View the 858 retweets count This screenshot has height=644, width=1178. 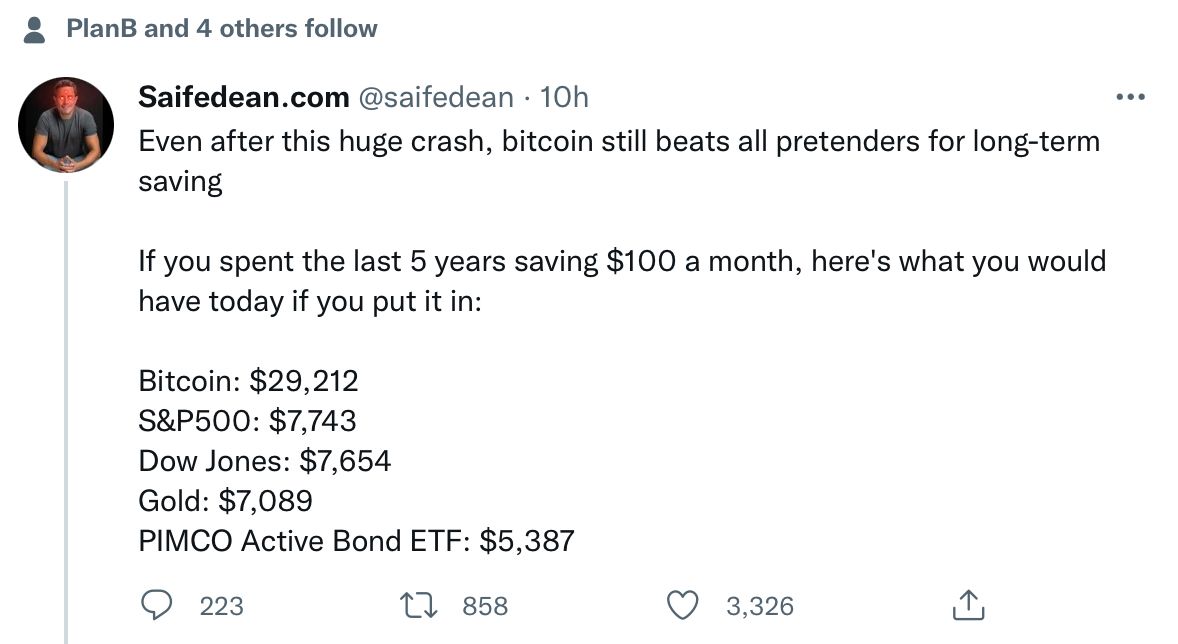(484, 606)
